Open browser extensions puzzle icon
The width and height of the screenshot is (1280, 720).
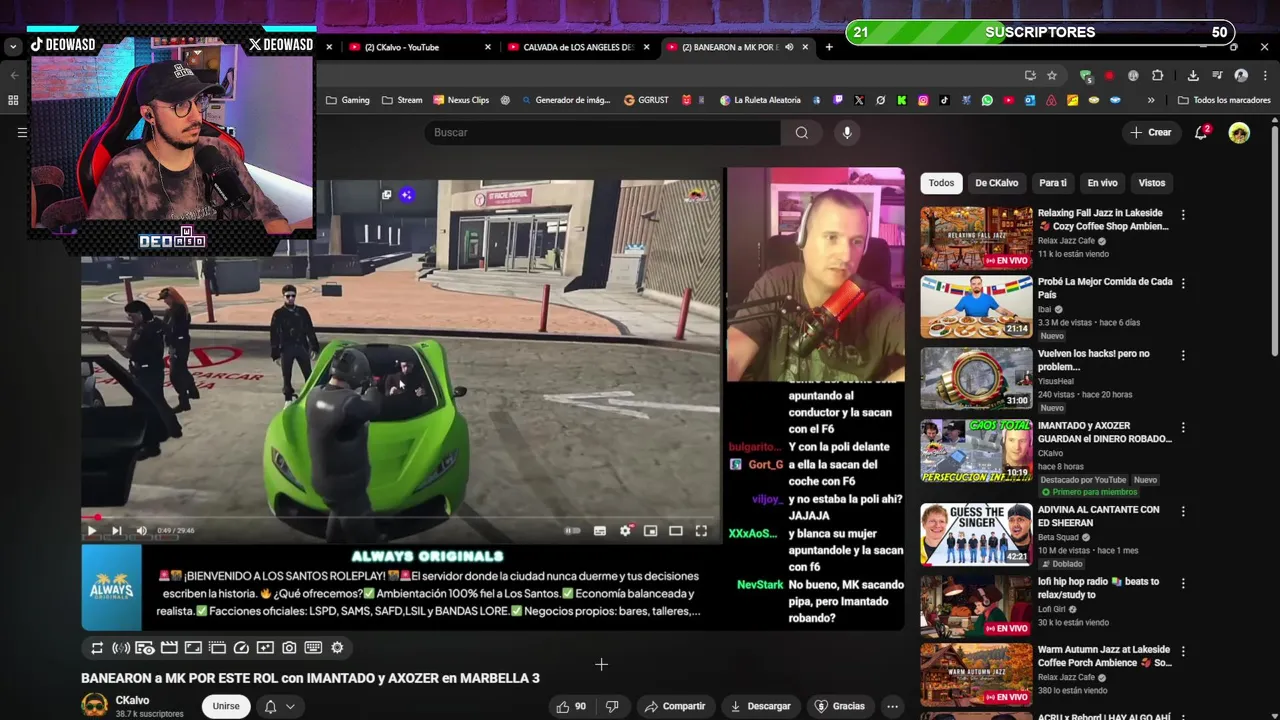1157,75
